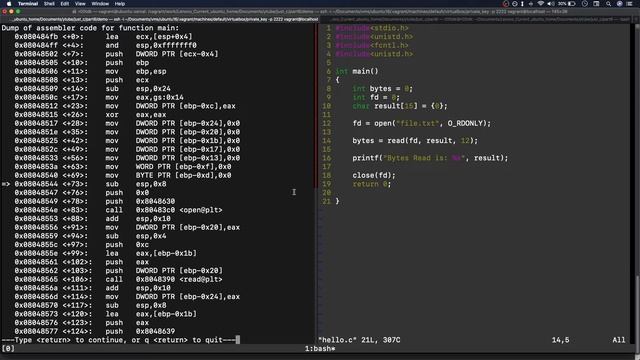Click the 'fd = open("file.txt", O_RDONLY);' line
Screen dimensions: 640x360
(422, 123)
